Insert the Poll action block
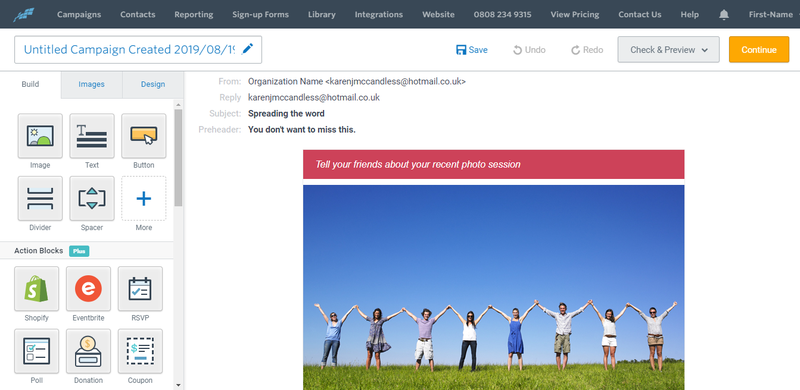Viewport: 800px width, 390px height. tap(36, 351)
